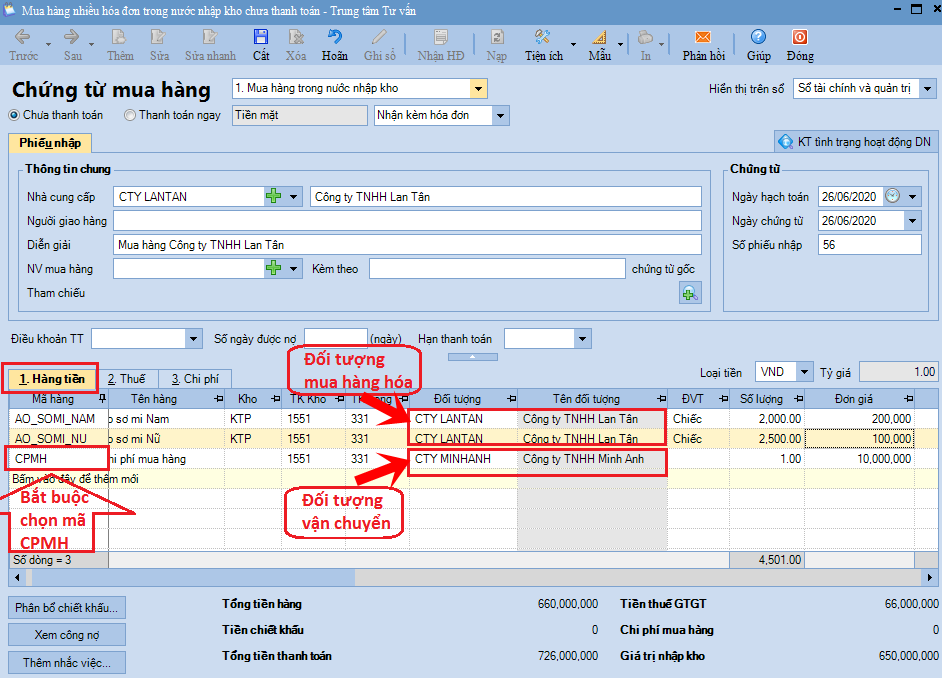Click the In print icon
942x678 pixels.
click(645, 45)
